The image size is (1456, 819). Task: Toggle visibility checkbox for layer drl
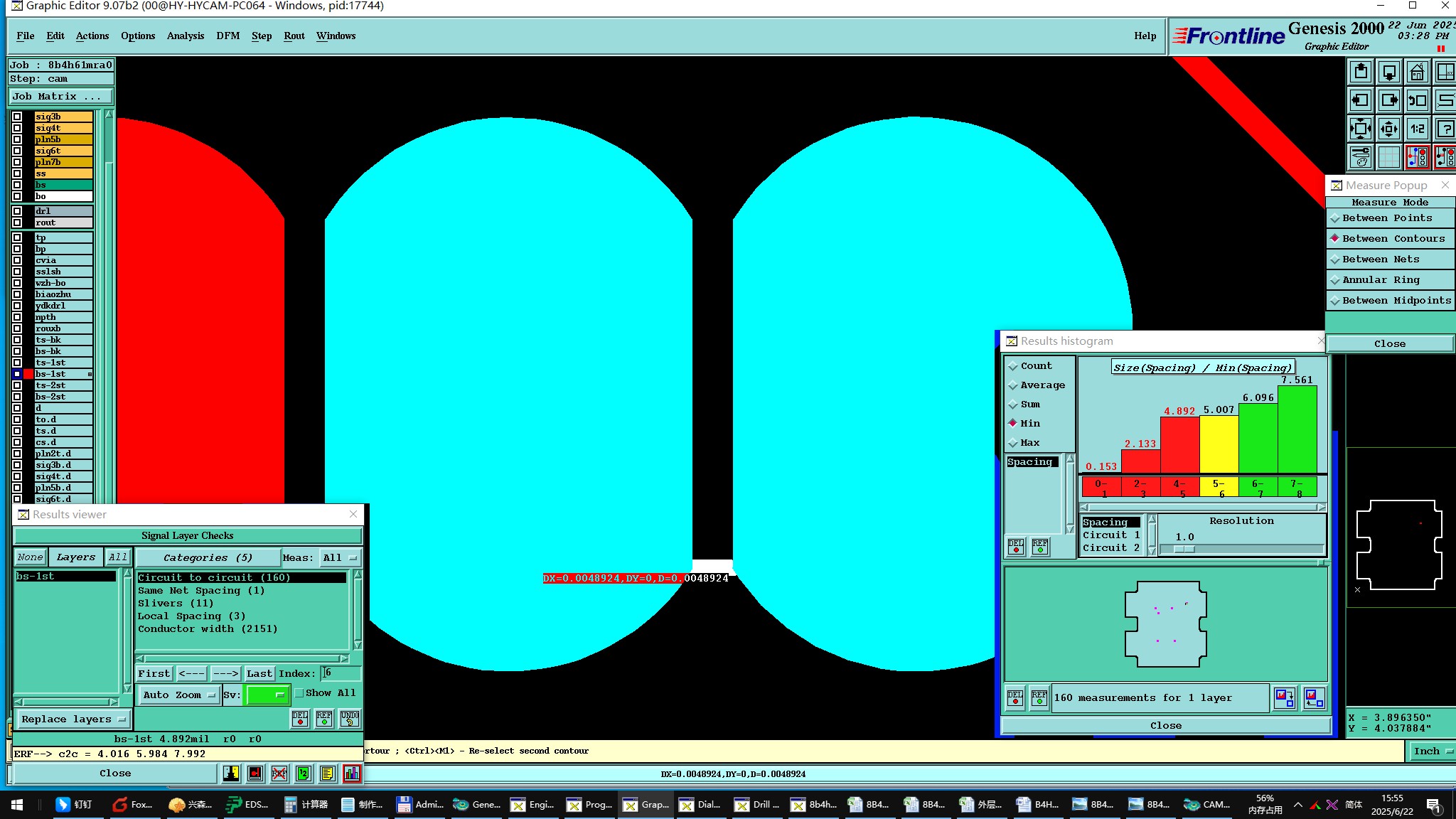[17, 211]
